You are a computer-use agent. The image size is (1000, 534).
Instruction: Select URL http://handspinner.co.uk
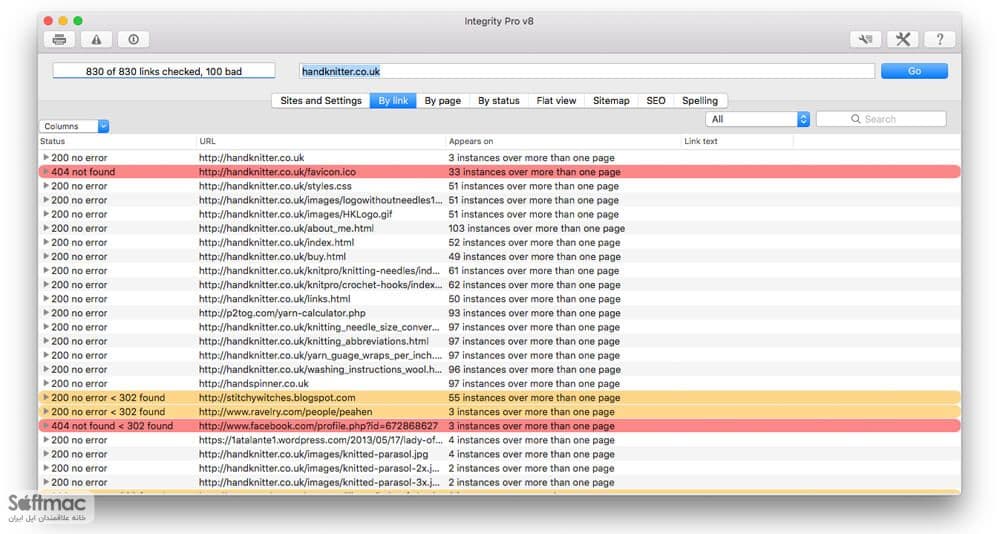(254, 383)
